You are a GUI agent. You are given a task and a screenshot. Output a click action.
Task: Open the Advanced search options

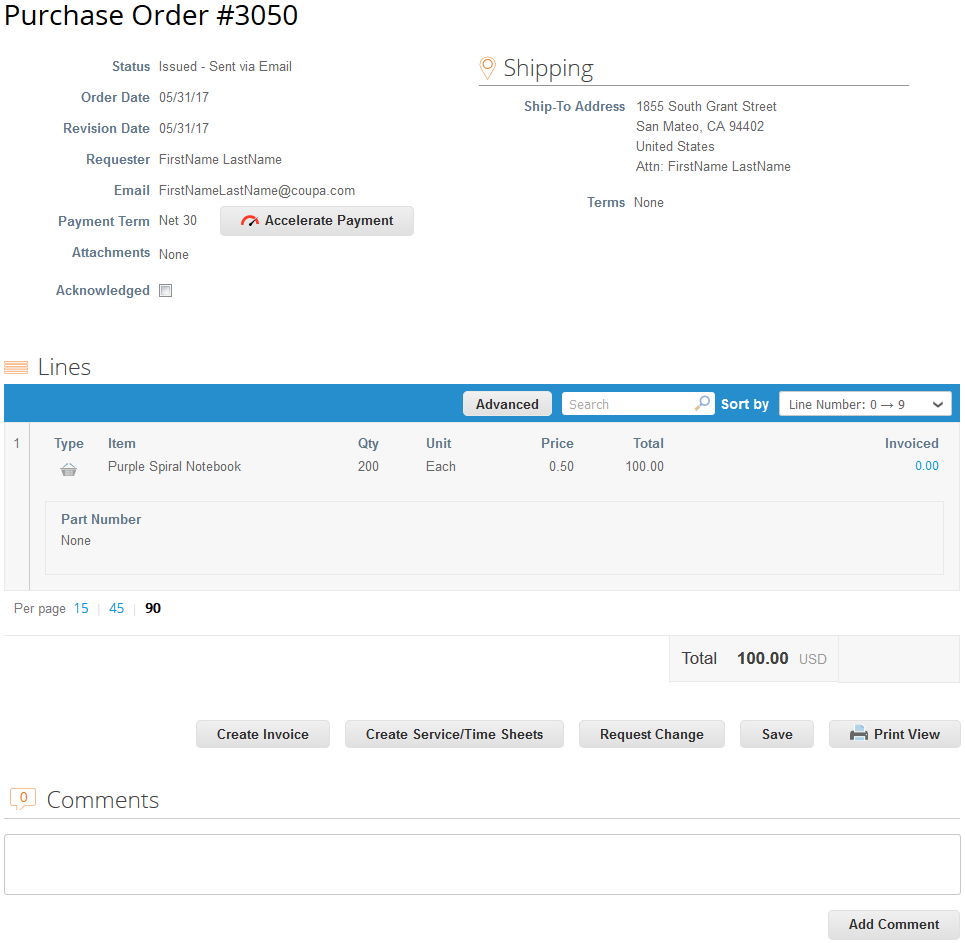click(507, 404)
